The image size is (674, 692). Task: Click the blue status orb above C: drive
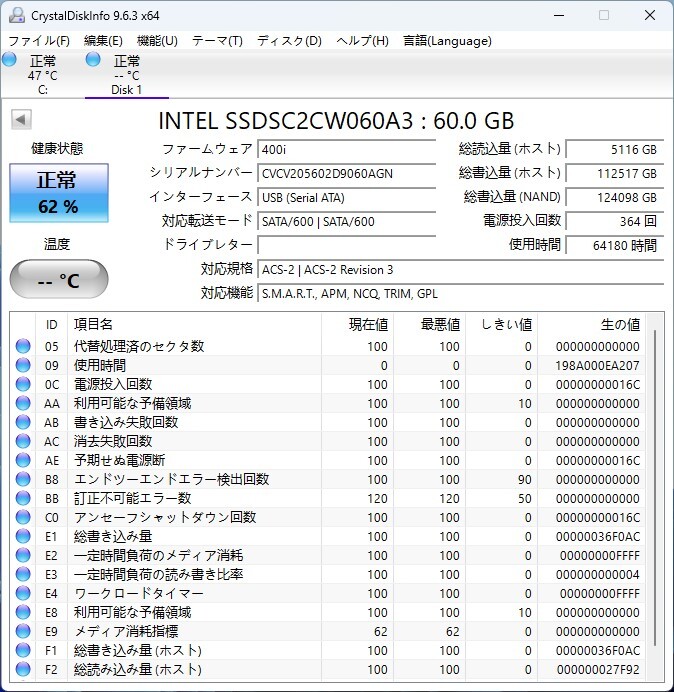(9, 59)
